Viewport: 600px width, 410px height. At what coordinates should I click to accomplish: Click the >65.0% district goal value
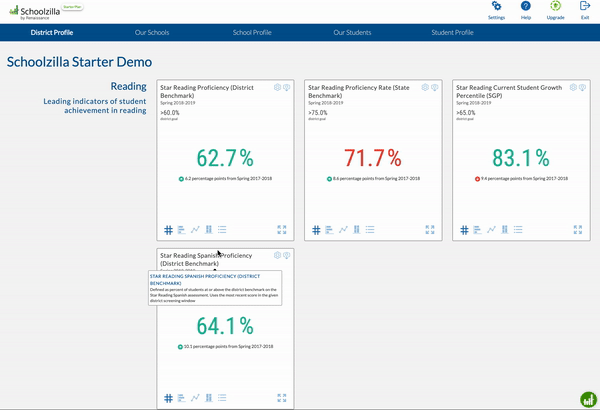click(x=466, y=113)
